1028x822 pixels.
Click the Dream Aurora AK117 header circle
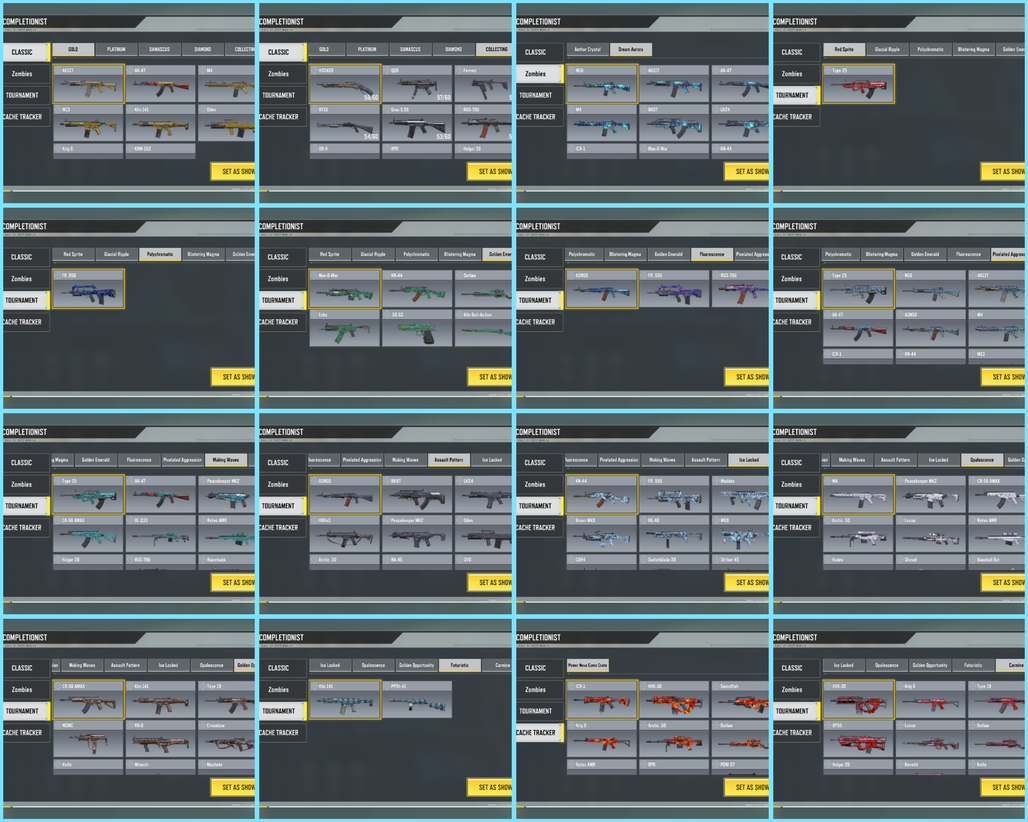pos(644,70)
